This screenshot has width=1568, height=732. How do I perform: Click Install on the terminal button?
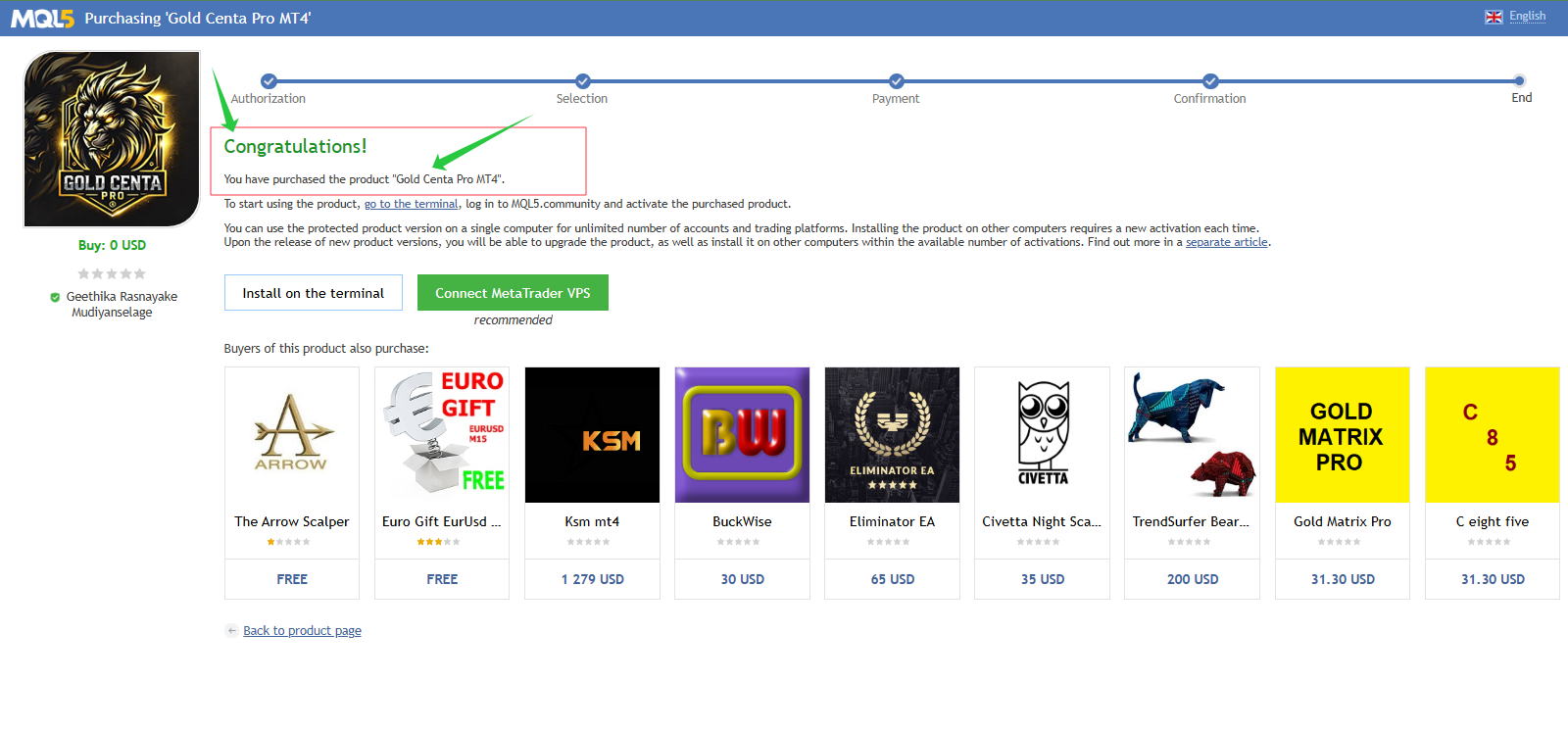click(x=314, y=293)
